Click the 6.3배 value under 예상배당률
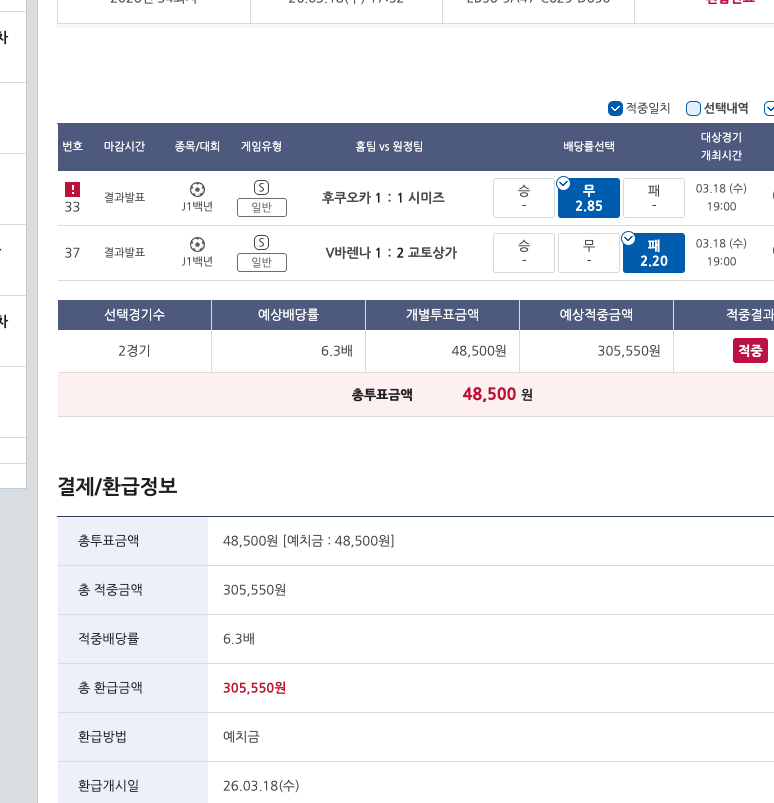The image size is (774, 803). coord(337,351)
